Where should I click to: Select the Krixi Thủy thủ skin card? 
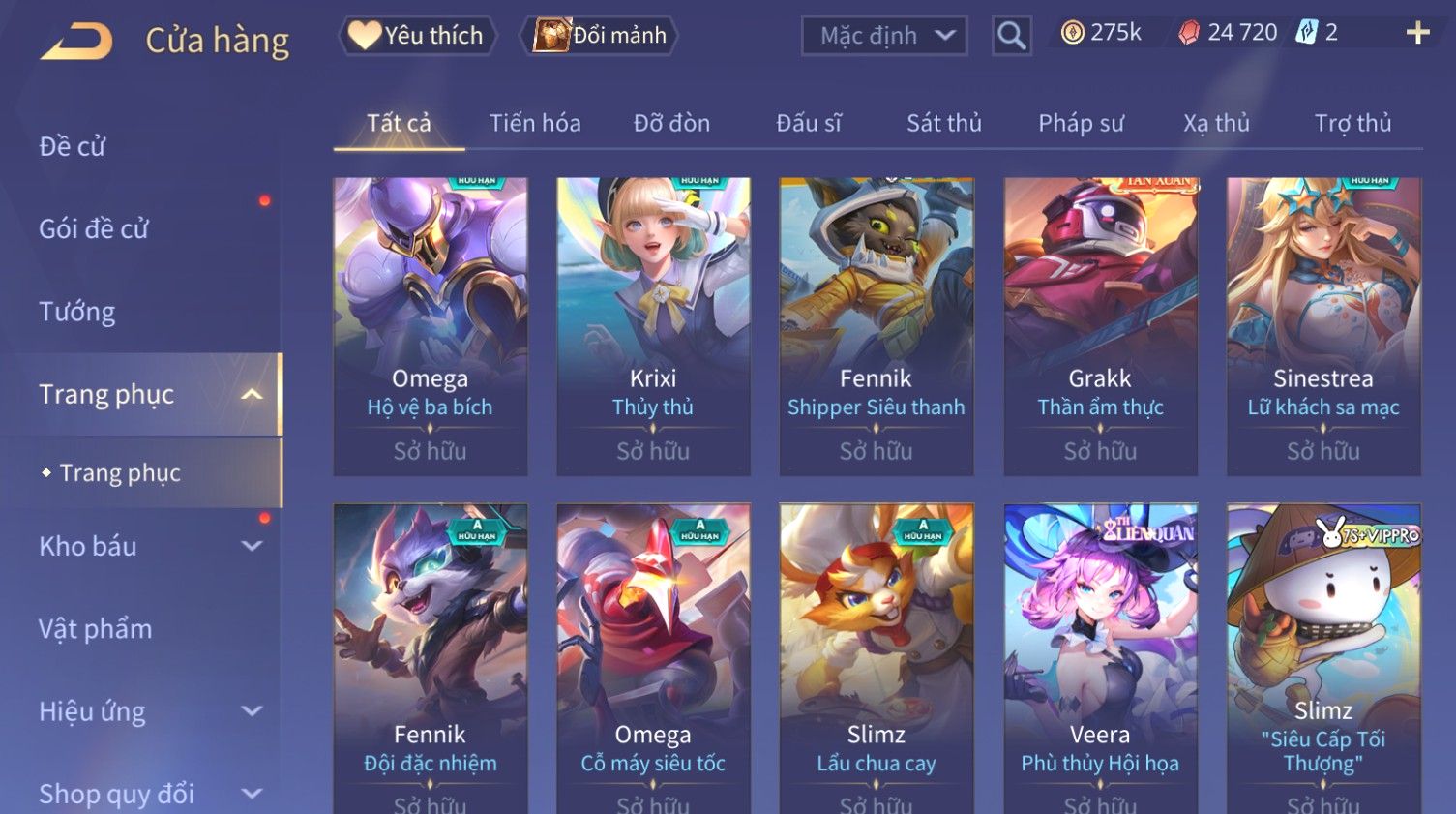point(653,326)
